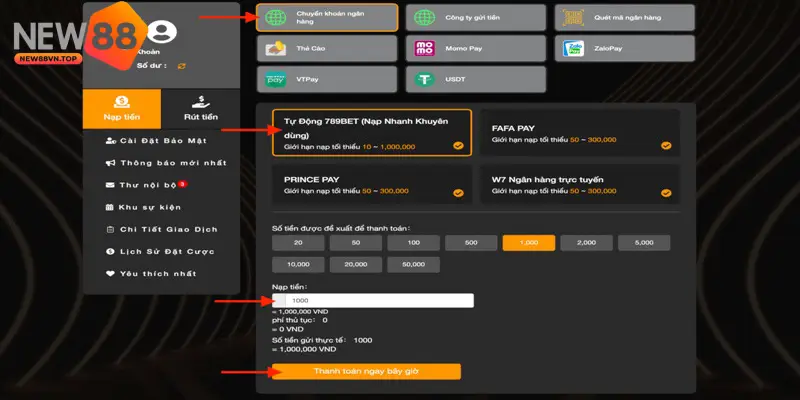Choose the ZaloPay payment method icon
800x400 pixels.
click(573, 48)
